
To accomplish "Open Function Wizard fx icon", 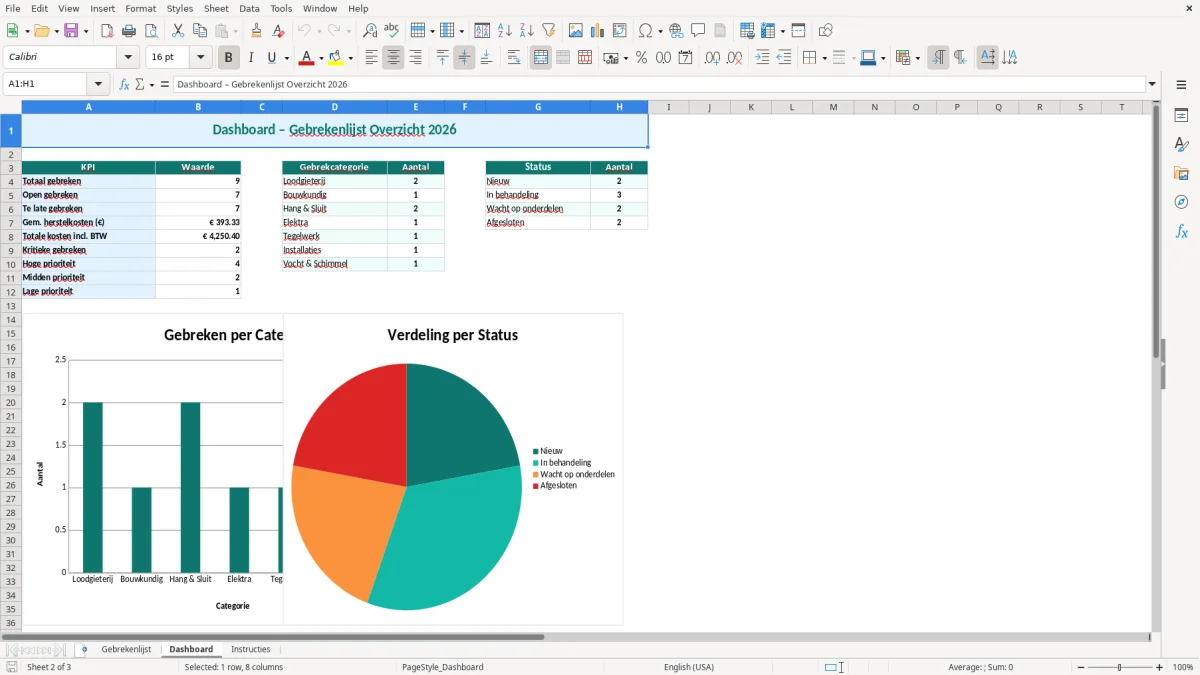I will [x=125, y=85].
